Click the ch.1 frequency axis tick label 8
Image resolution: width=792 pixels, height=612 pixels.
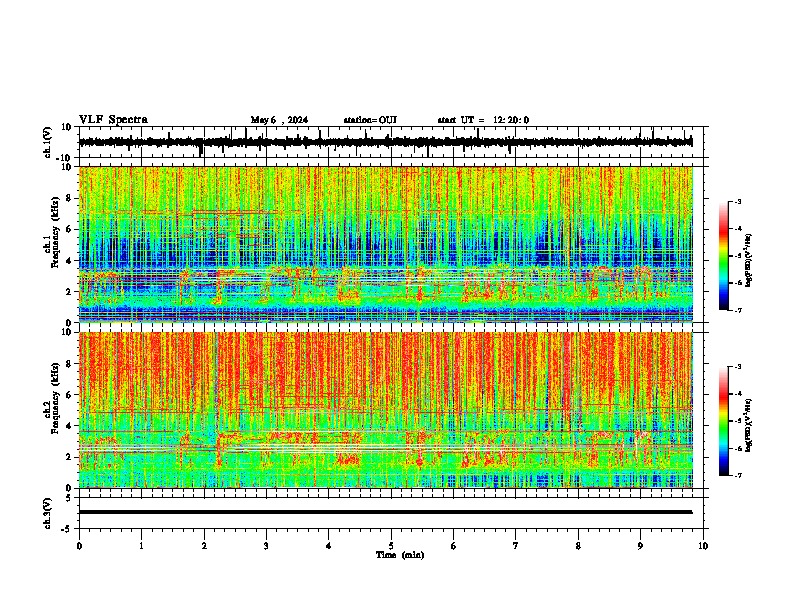click(x=70, y=198)
